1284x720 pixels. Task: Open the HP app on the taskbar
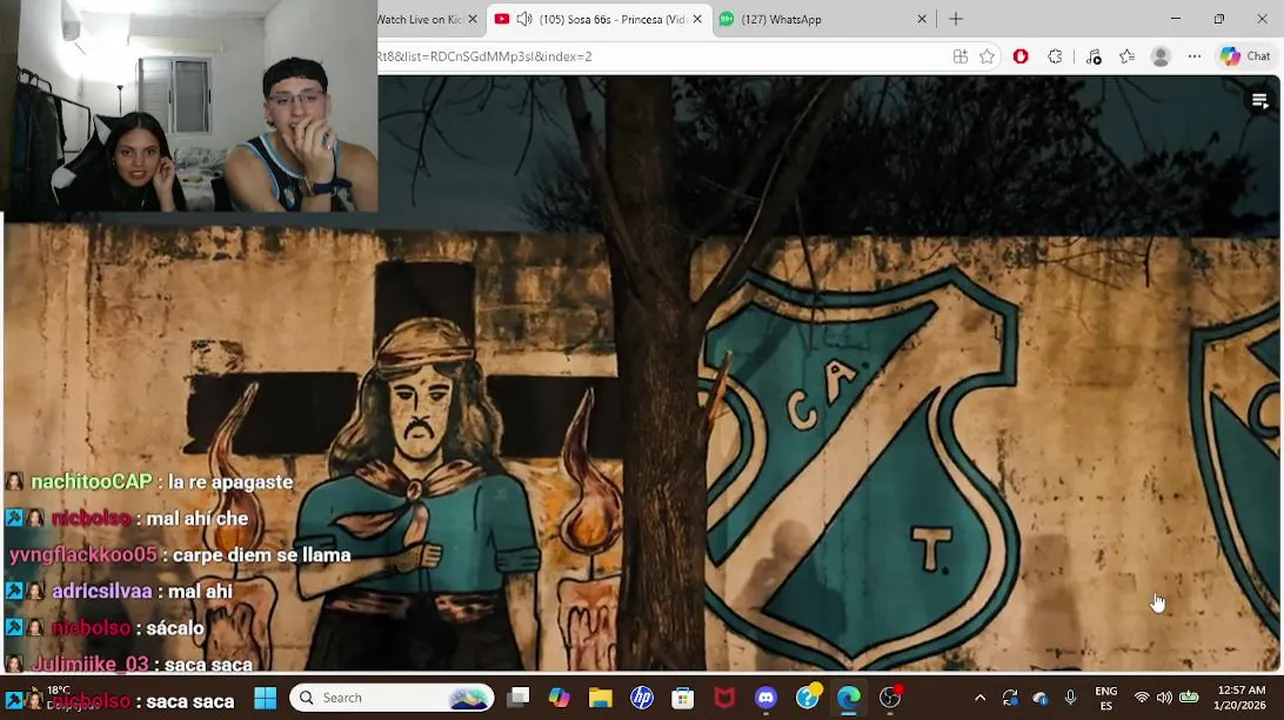point(641,698)
